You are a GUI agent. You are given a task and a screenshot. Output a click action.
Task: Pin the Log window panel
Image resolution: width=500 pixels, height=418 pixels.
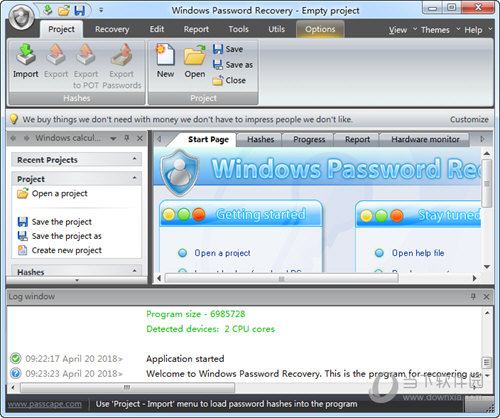pos(473,296)
